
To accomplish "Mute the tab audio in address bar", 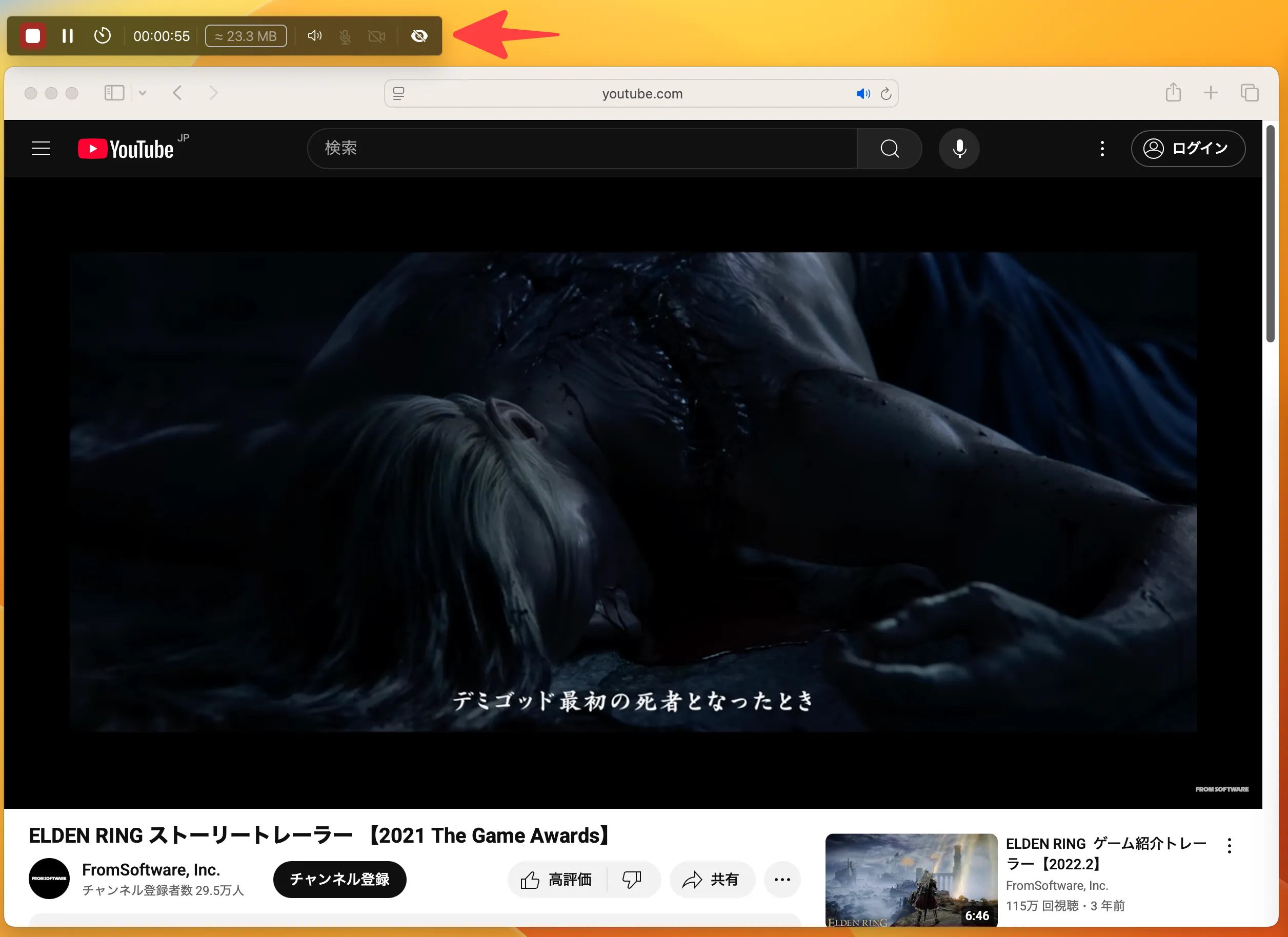I will coord(862,94).
